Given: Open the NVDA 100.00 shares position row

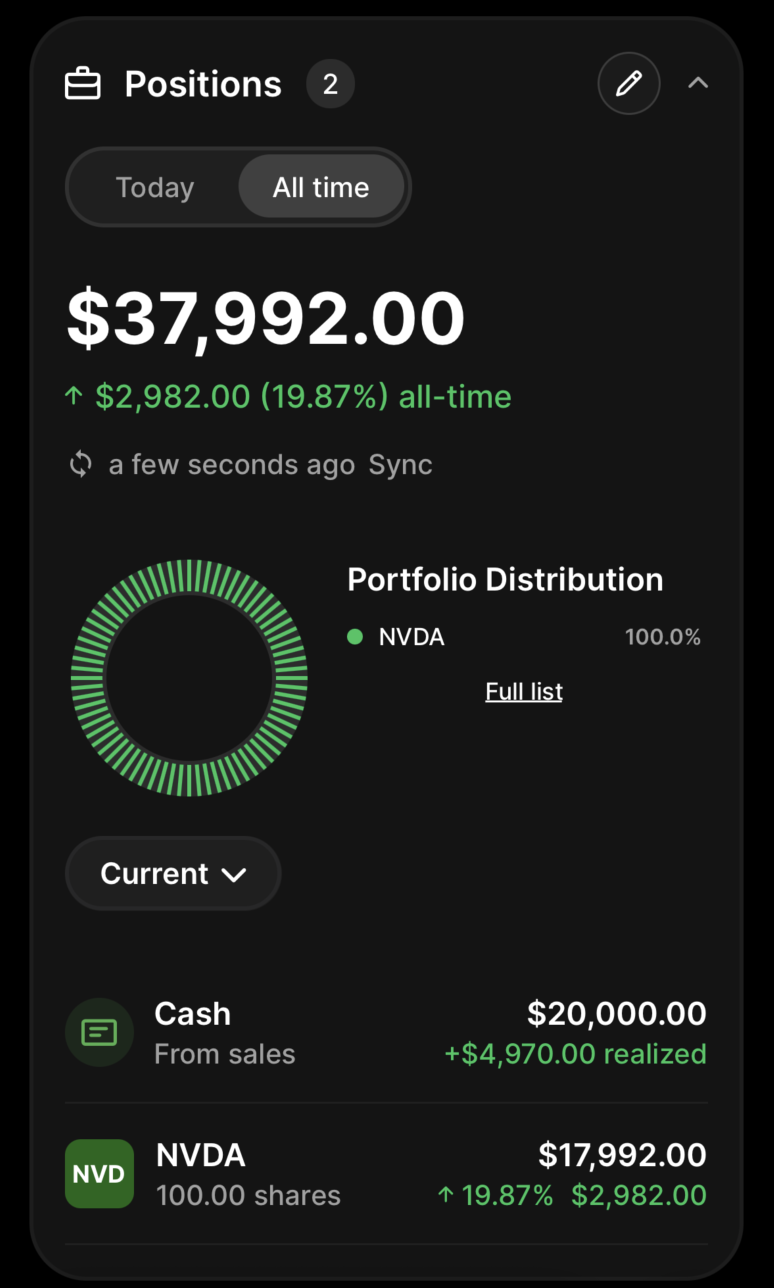Looking at the screenshot, I should pyautogui.click(x=385, y=1174).
